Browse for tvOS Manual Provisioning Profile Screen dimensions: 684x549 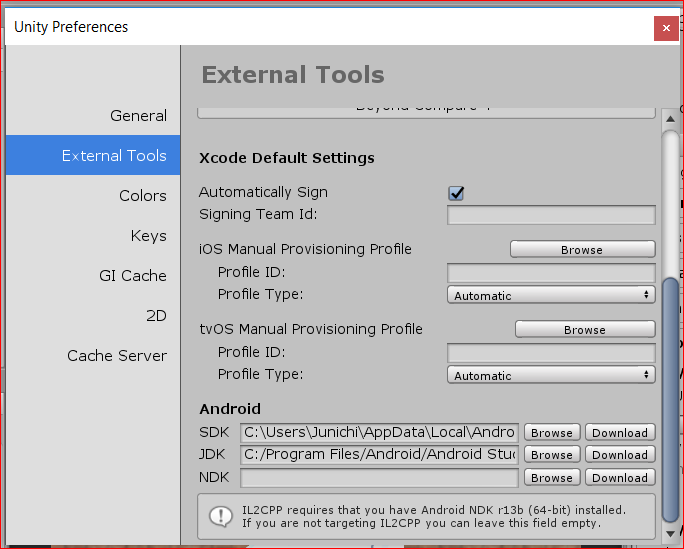coord(584,329)
